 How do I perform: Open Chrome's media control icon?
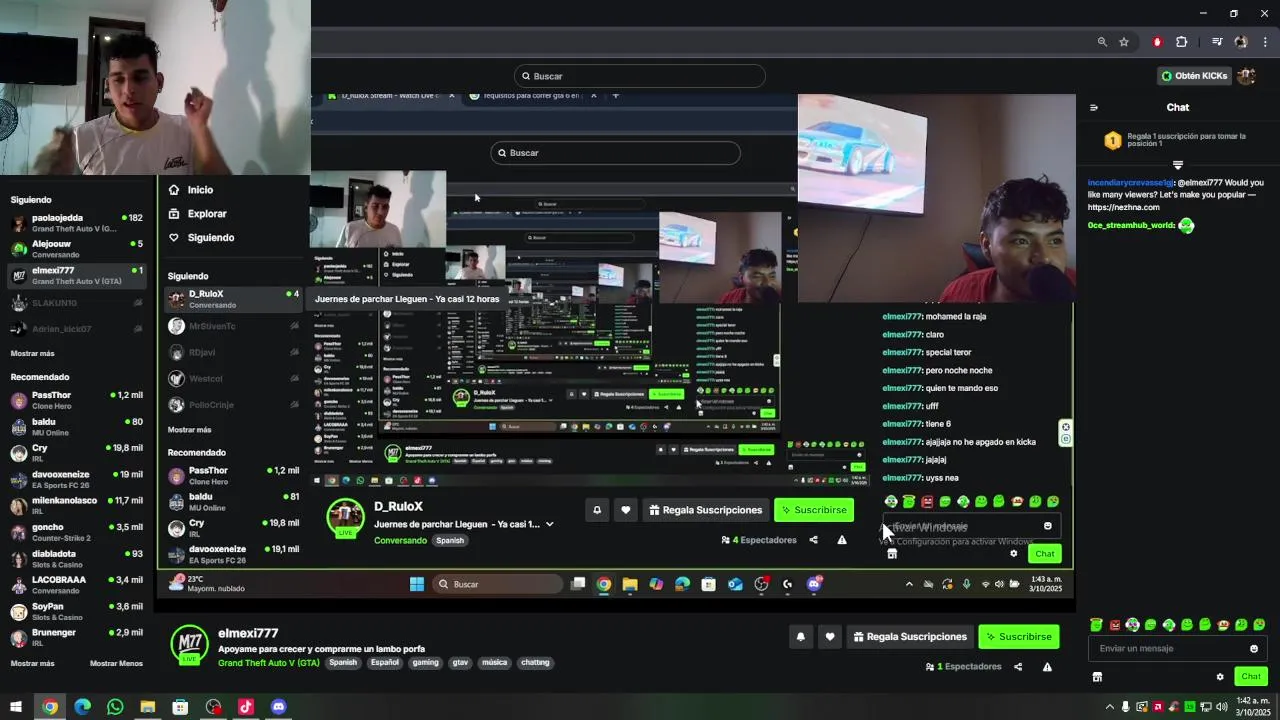coord(1217,42)
